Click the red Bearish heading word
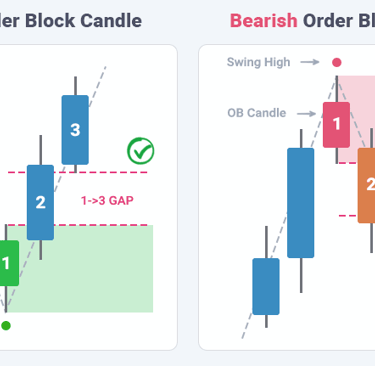This screenshot has width=375, height=366. tap(264, 21)
